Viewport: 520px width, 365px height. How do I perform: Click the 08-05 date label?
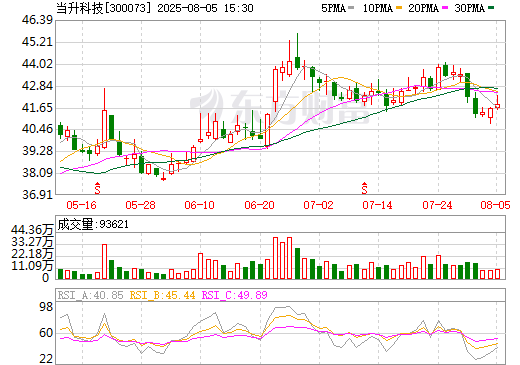coord(495,205)
